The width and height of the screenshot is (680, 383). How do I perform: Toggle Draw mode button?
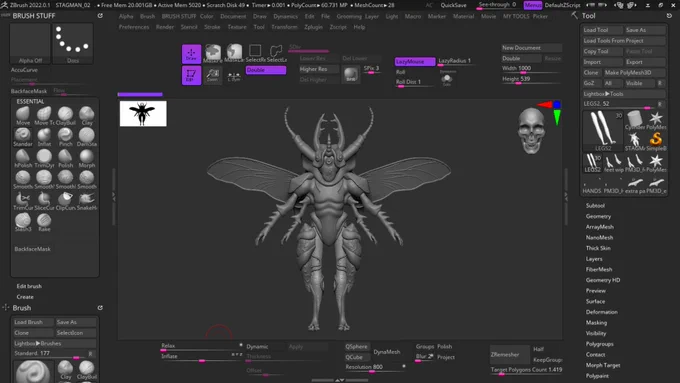tap(191, 54)
